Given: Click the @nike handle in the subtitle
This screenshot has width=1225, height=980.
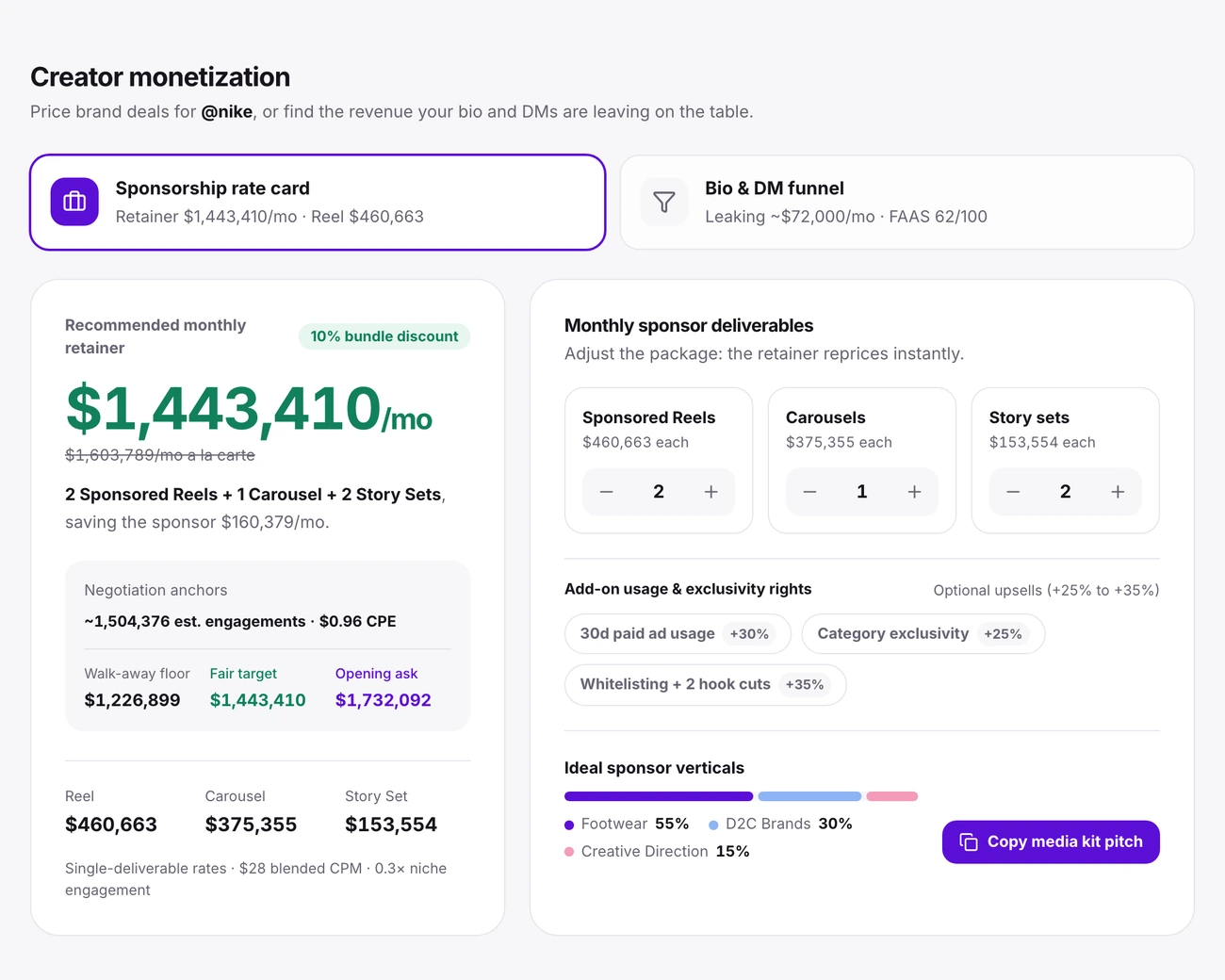Looking at the screenshot, I should (227, 112).
